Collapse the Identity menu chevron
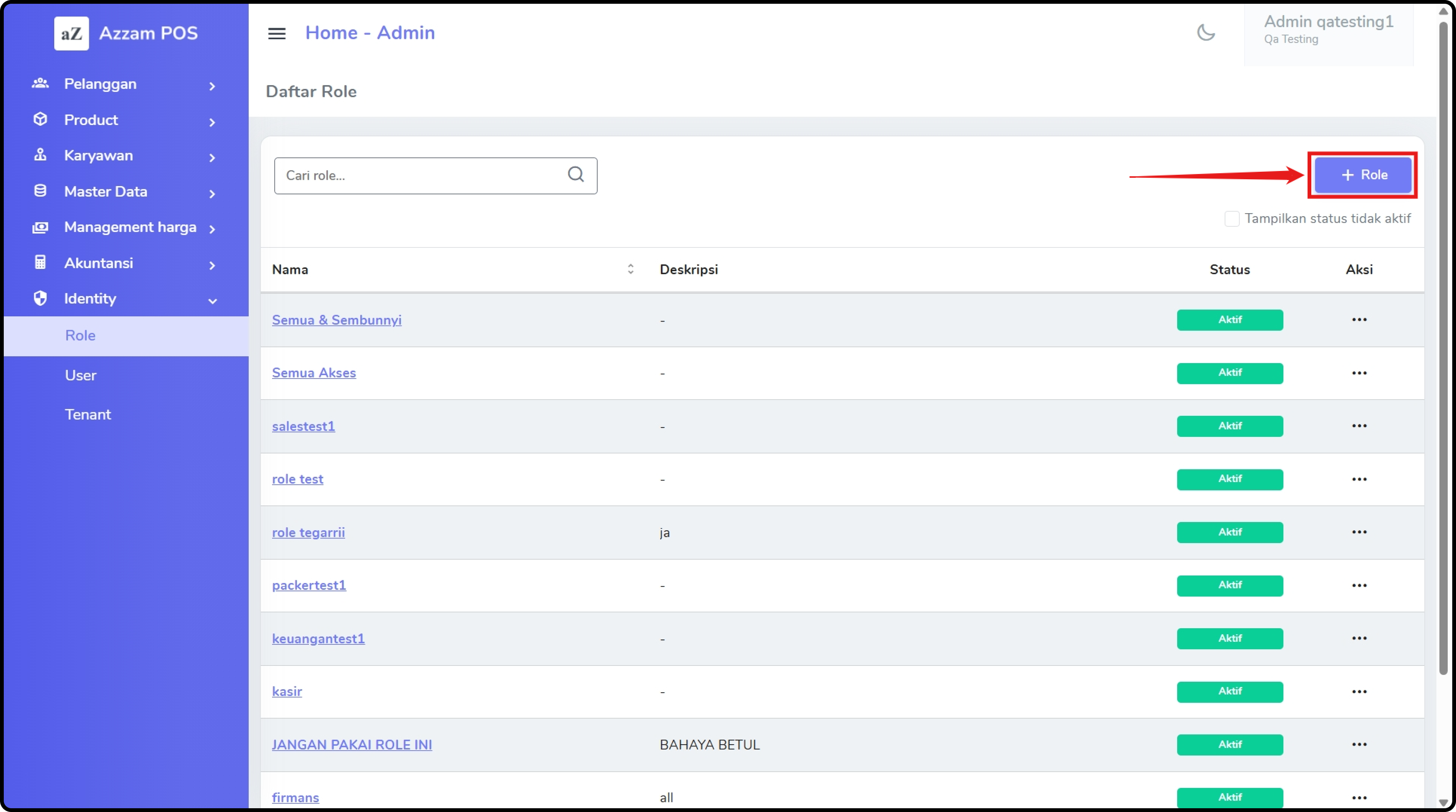The height and width of the screenshot is (812, 1456). click(213, 301)
